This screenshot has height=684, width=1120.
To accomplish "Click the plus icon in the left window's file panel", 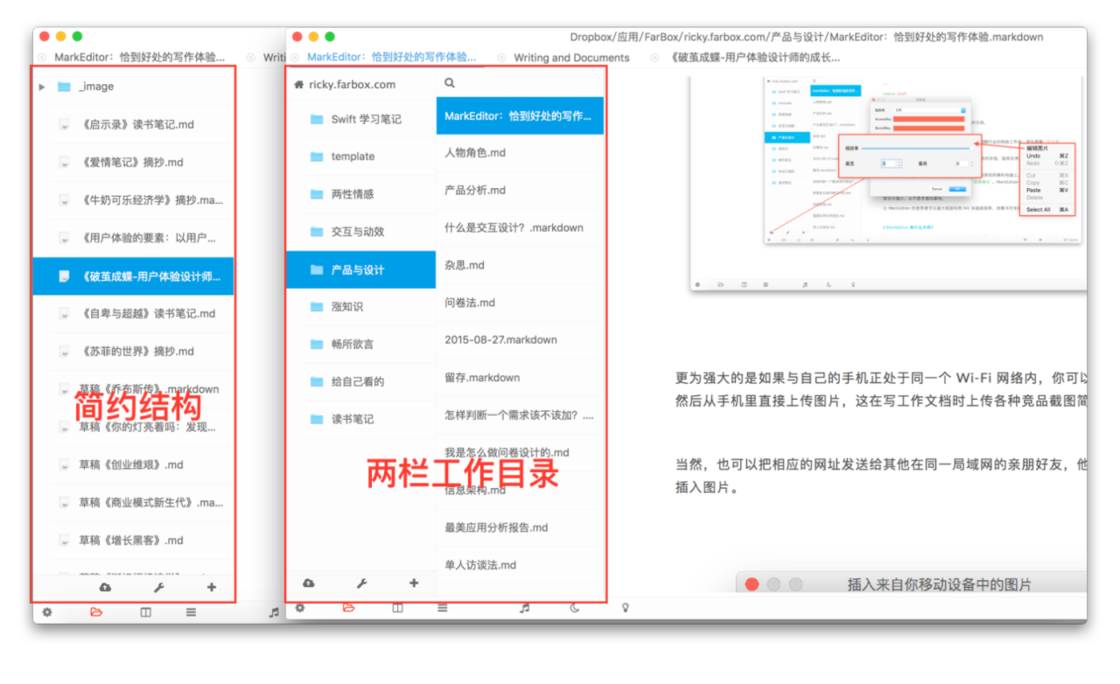I will (211, 587).
